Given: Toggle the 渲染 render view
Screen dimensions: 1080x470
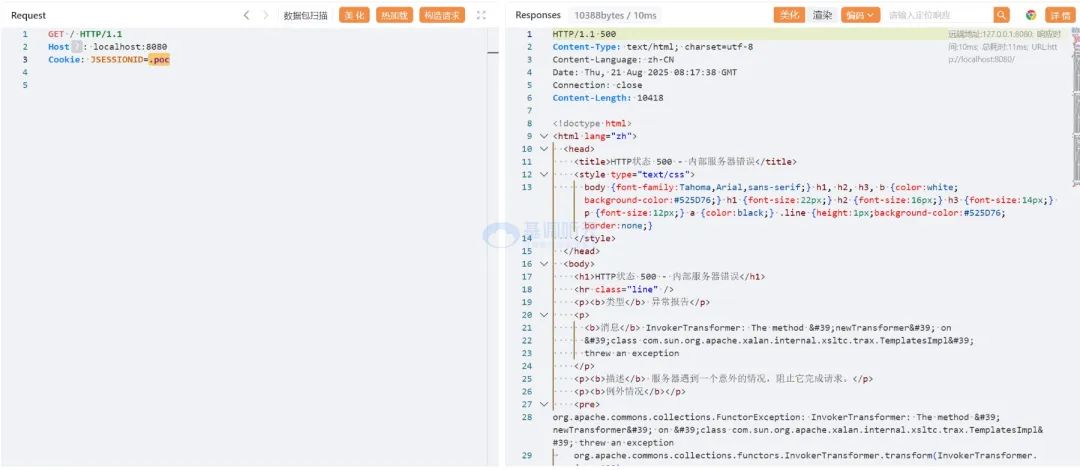Looking at the screenshot, I should point(822,15).
